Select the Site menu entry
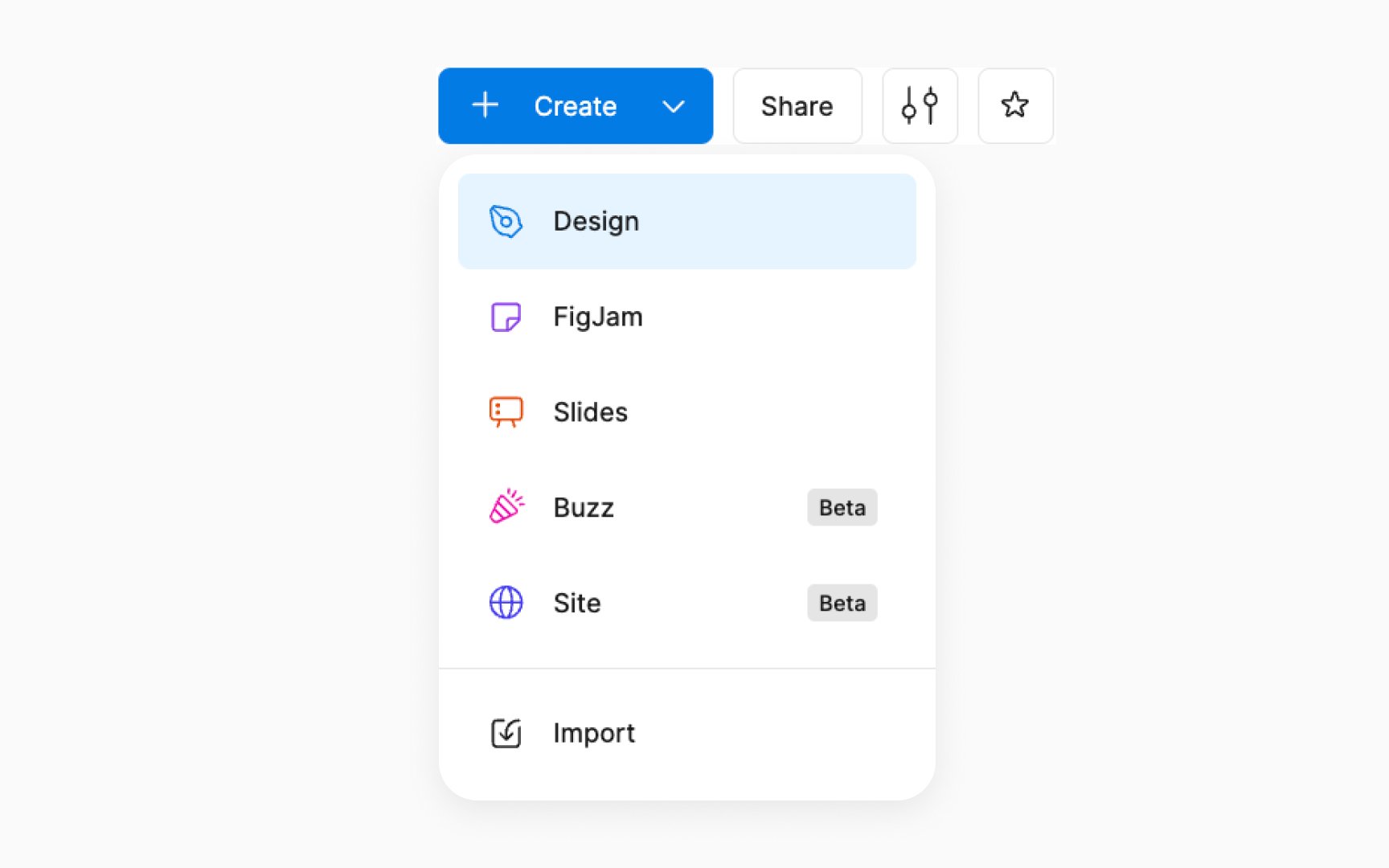 (686, 603)
